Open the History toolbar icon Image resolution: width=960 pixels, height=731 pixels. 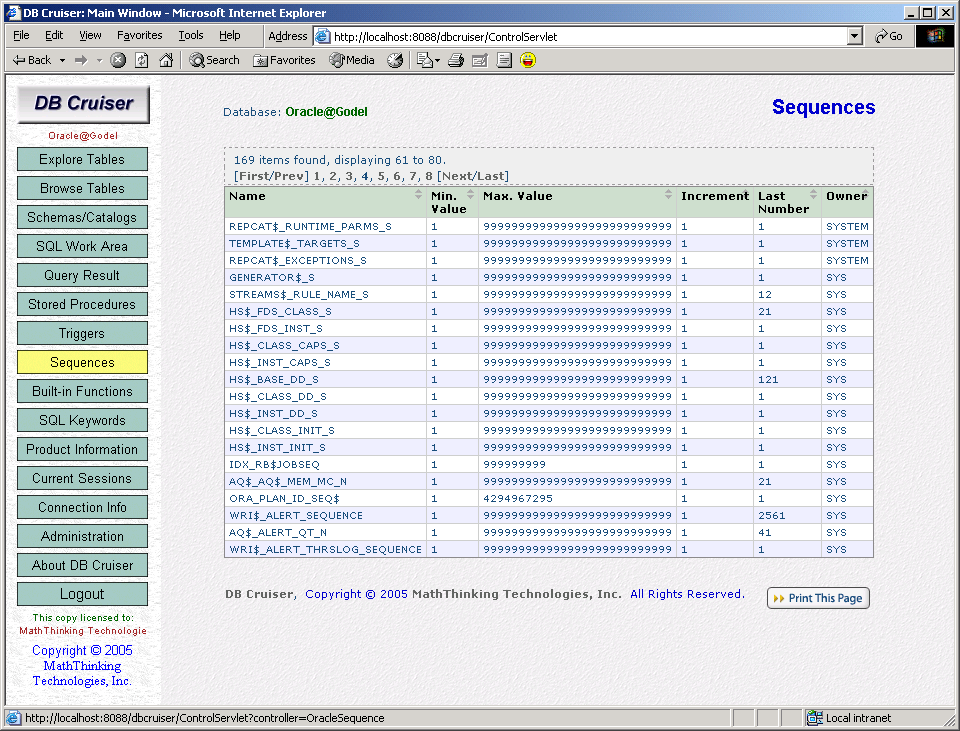pyautogui.click(x=395, y=60)
